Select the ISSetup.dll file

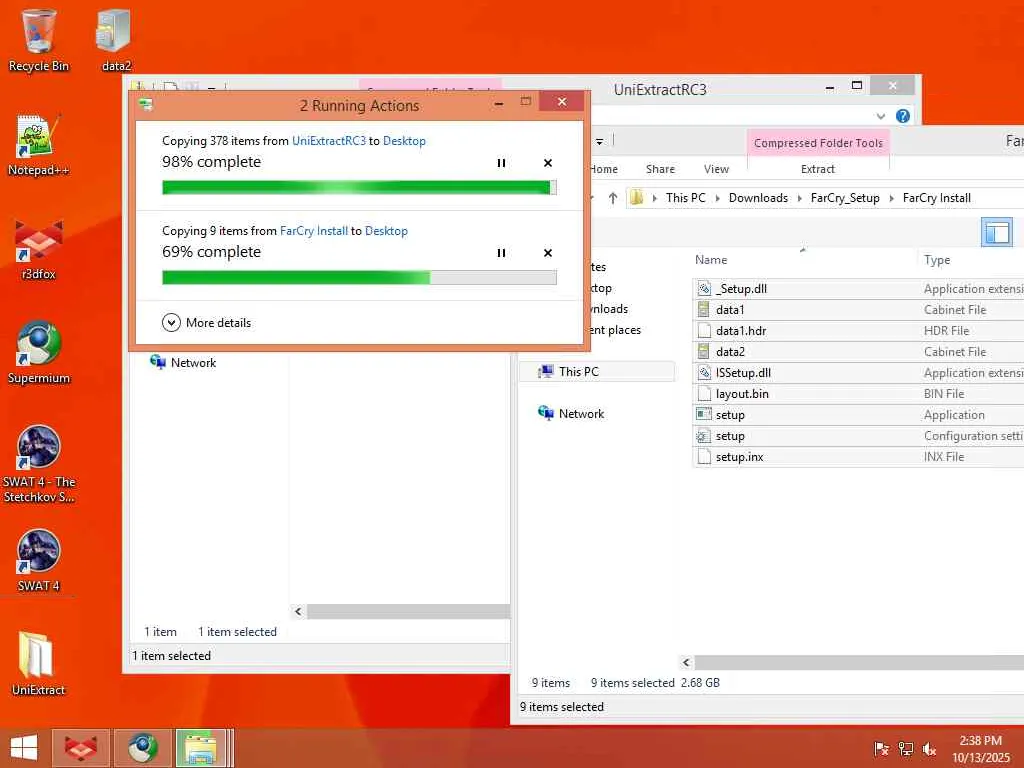[x=858, y=373]
